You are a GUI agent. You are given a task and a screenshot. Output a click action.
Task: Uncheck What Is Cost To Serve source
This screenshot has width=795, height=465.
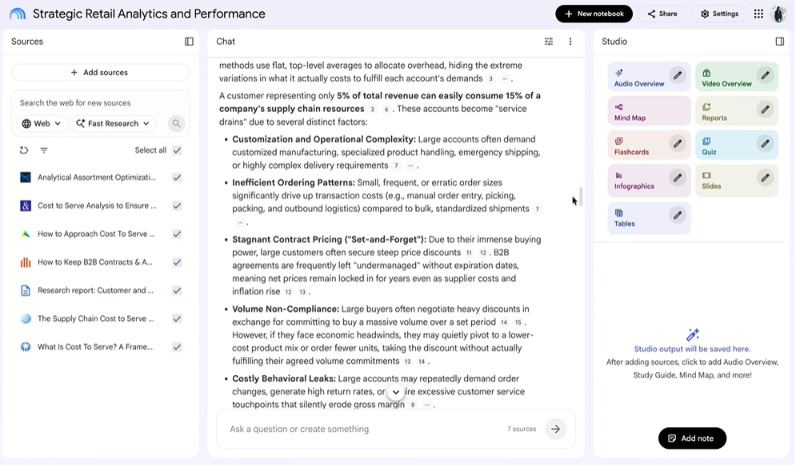click(177, 347)
